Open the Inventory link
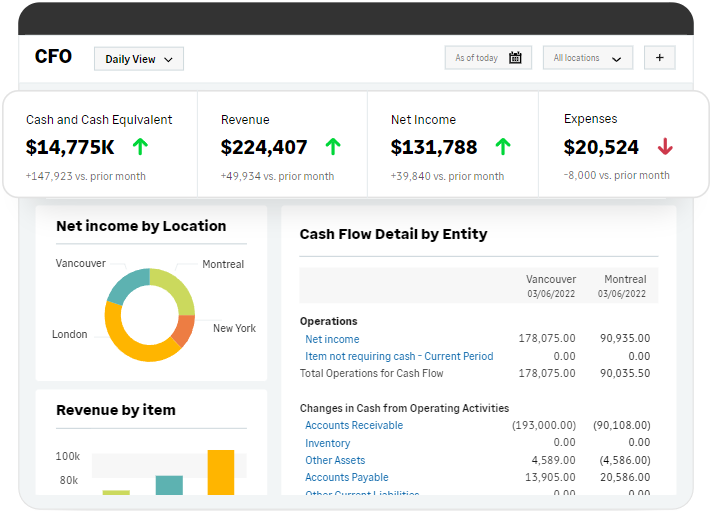The width and height of the screenshot is (711, 511). pos(327,443)
